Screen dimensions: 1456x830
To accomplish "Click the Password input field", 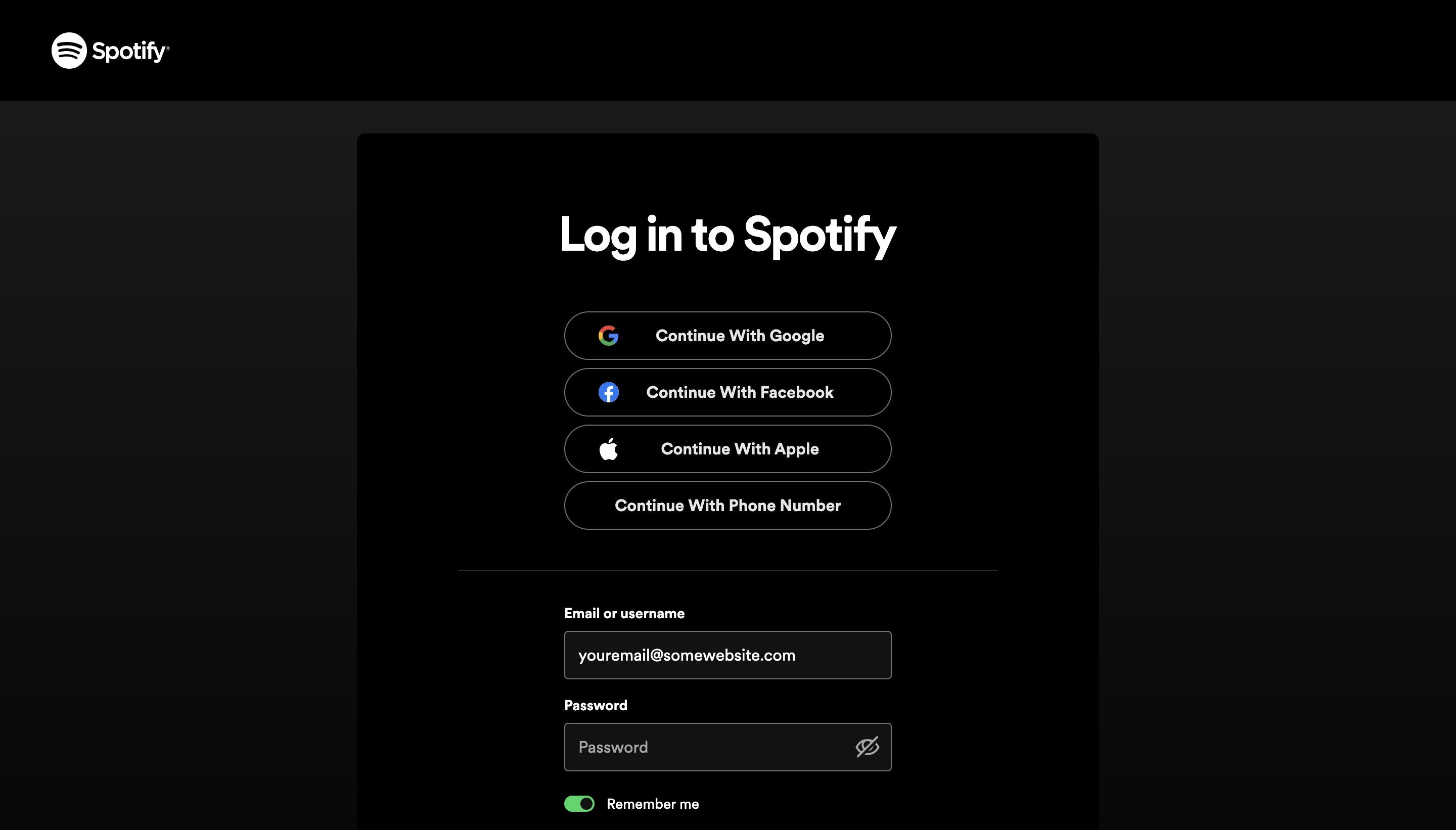I will [x=728, y=747].
